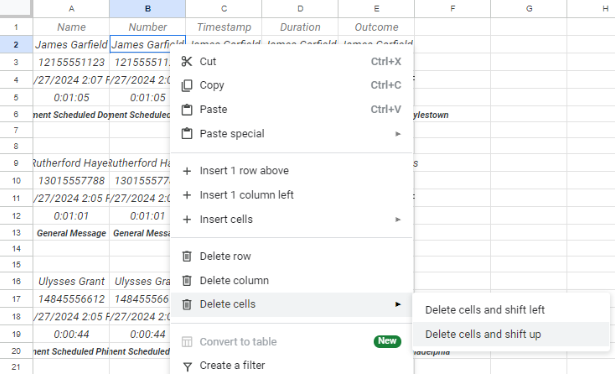The width and height of the screenshot is (615, 374).
Task: Click the Paste clipboard icon
Action: point(187,109)
